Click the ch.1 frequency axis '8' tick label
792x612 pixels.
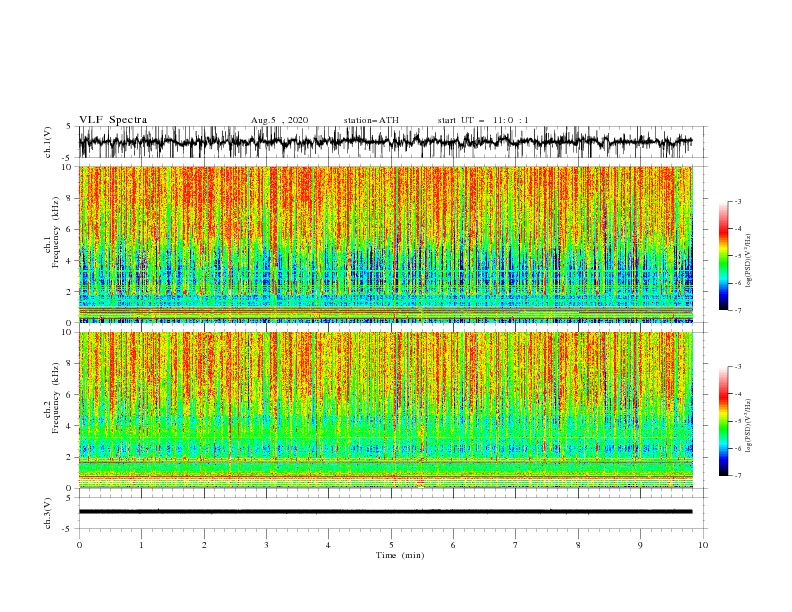[71, 198]
